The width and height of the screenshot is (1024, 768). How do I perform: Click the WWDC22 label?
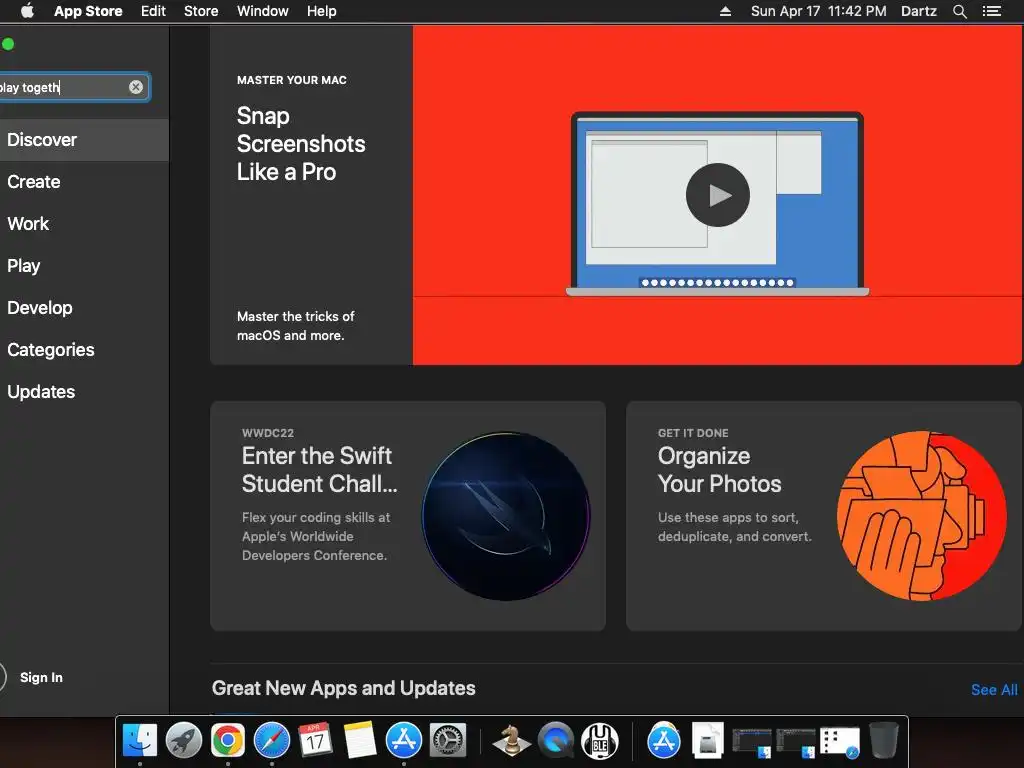pyautogui.click(x=268, y=433)
